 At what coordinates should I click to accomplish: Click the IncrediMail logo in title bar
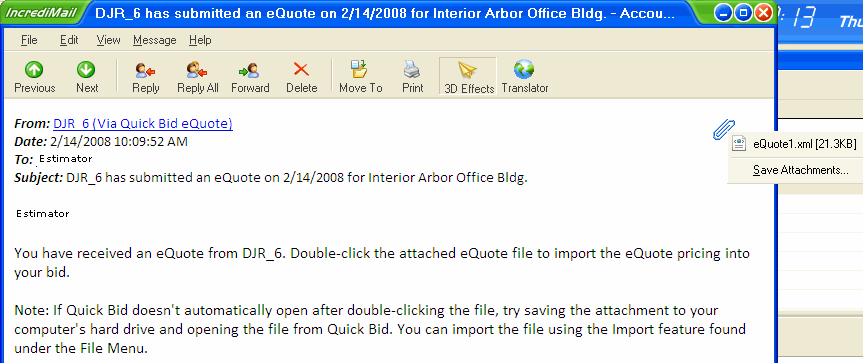point(41,13)
